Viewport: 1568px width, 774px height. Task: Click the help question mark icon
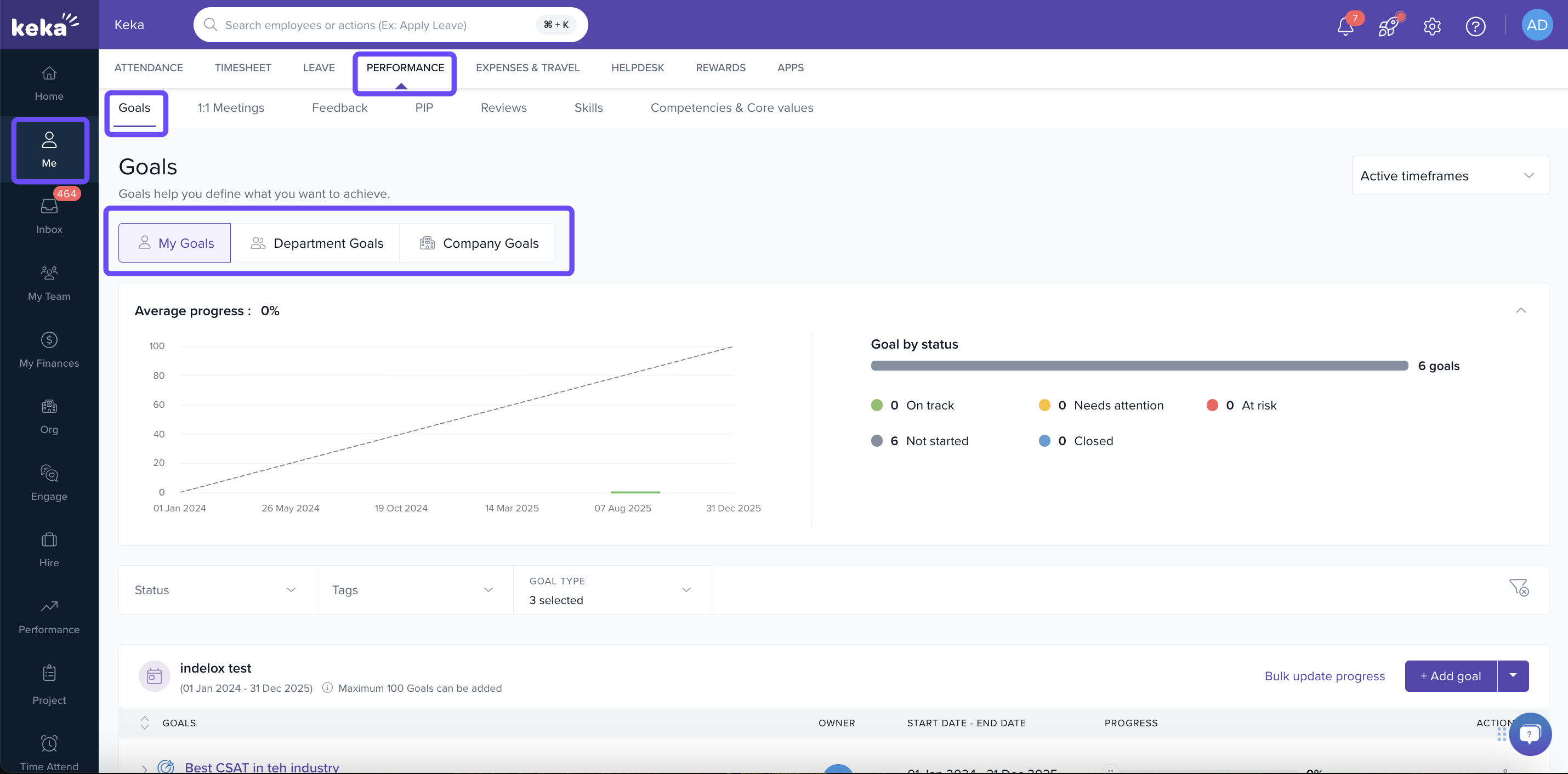click(1475, 26)
